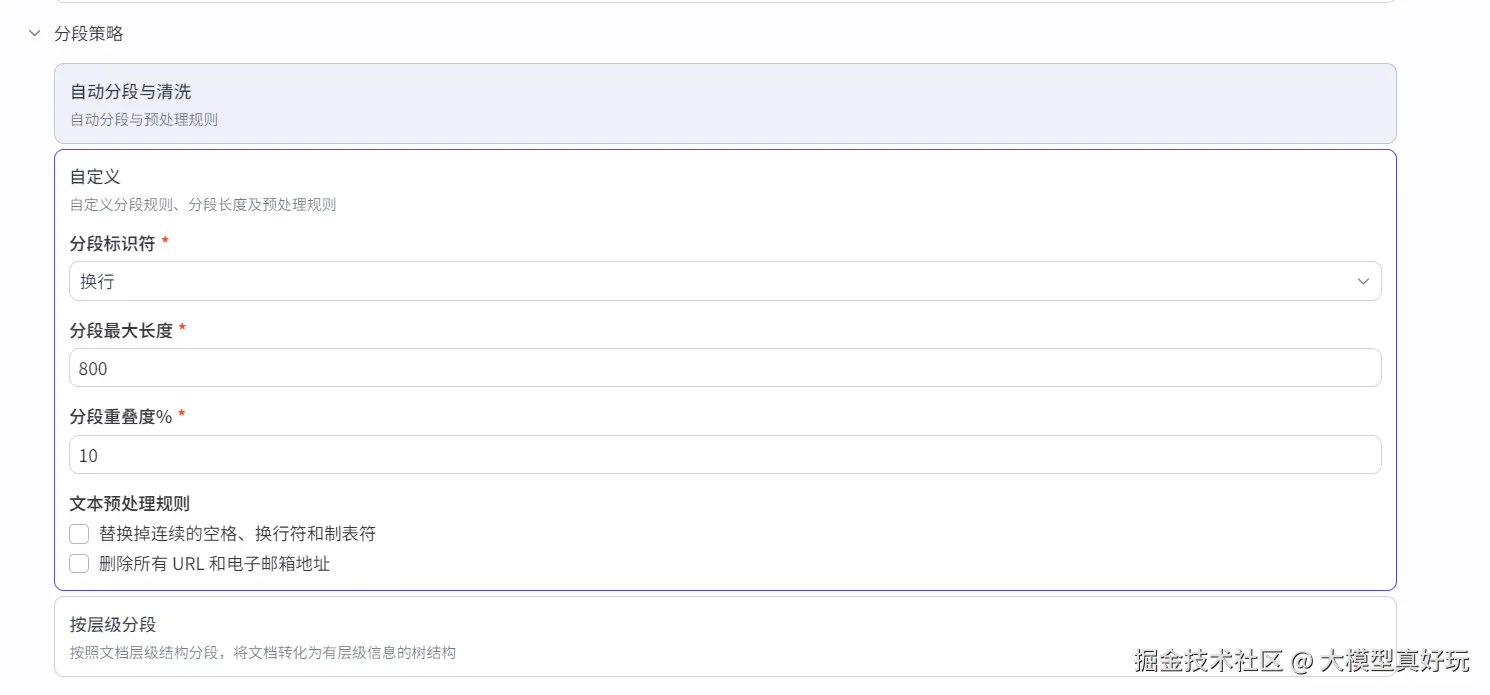Click the 替换掉连续的空格 checkbox label text
Screen dimensions: 1490x695
(237, 534)
